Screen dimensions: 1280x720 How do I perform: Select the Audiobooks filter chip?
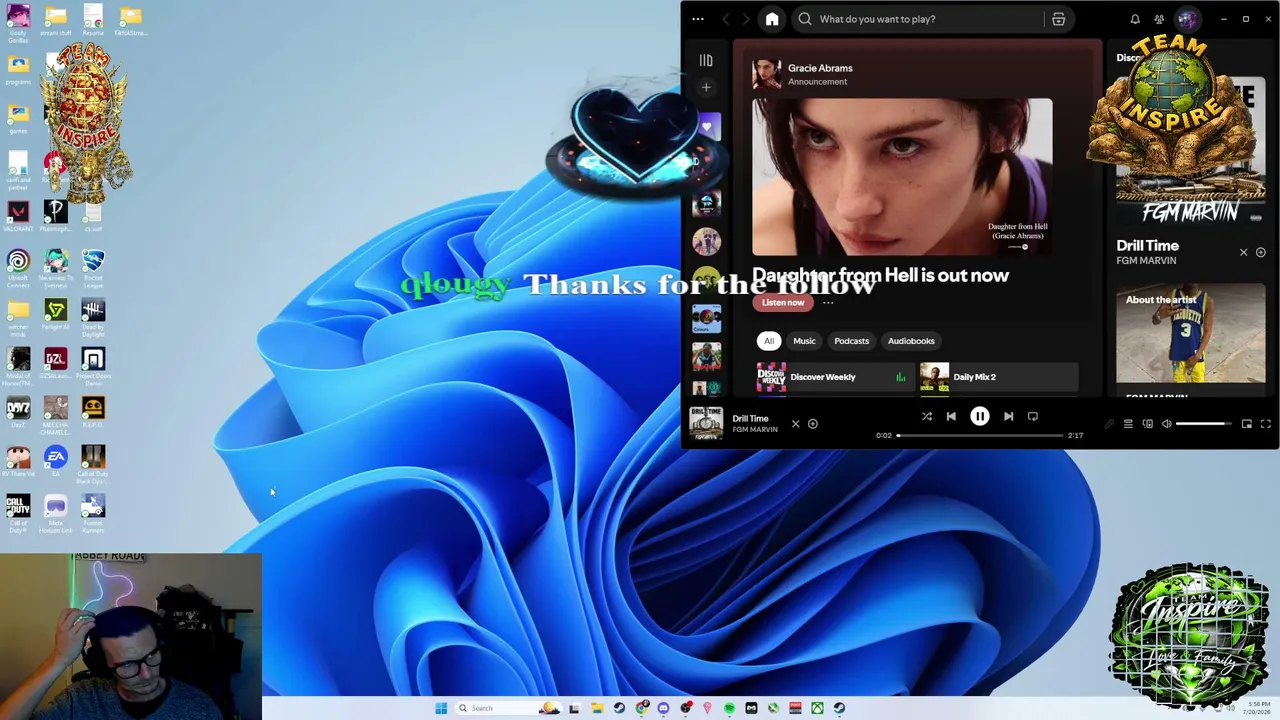[x=911, y=341]
